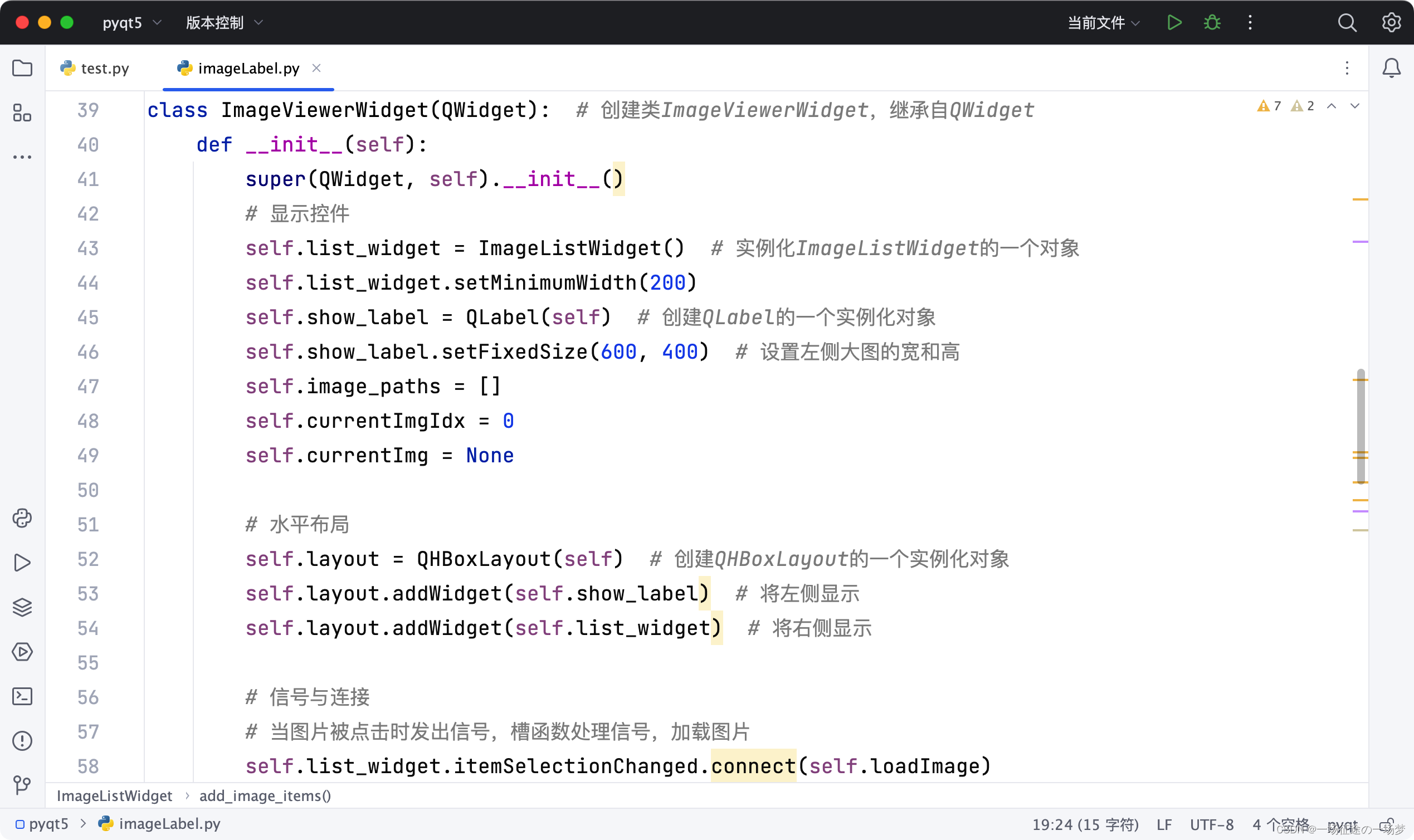The width and height of the screenshot is (1414, 840).
Task: Open the Terminal tool window
Action: click(22, 696)
